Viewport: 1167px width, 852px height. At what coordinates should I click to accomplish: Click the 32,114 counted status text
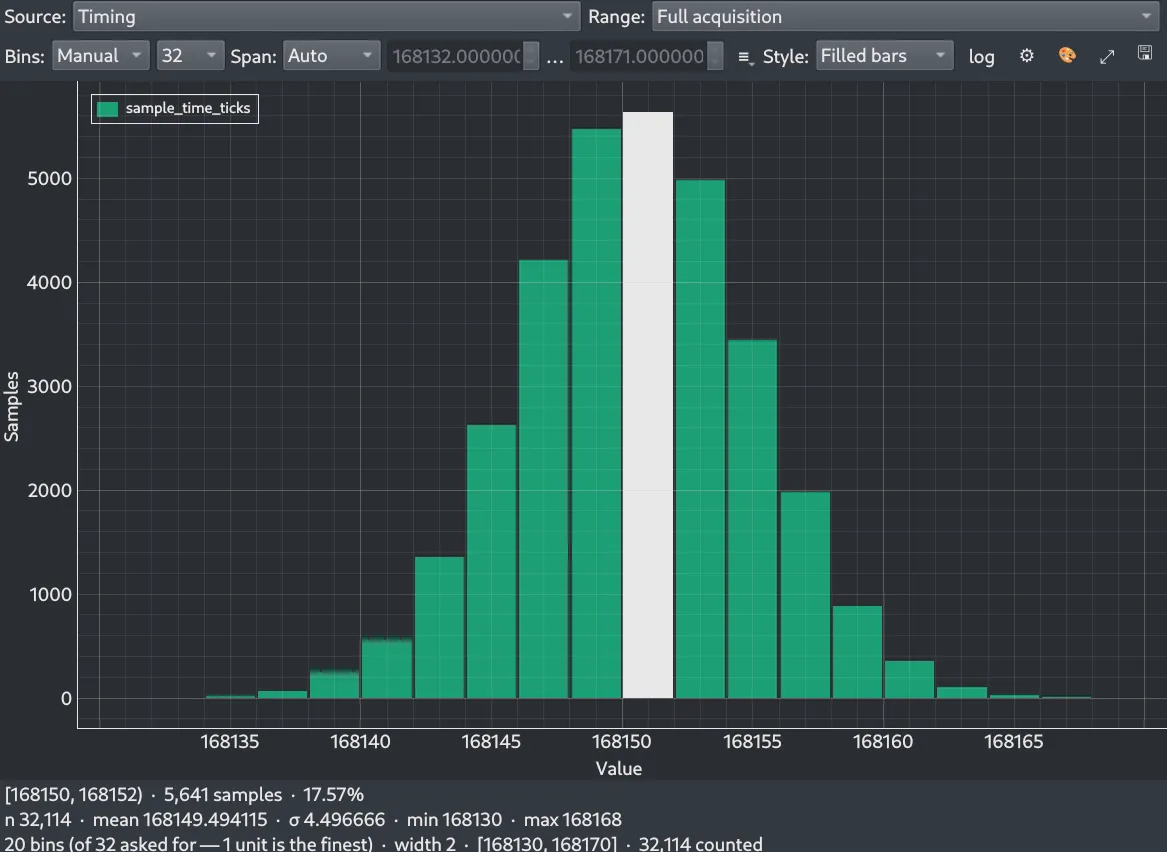point(700,844)
